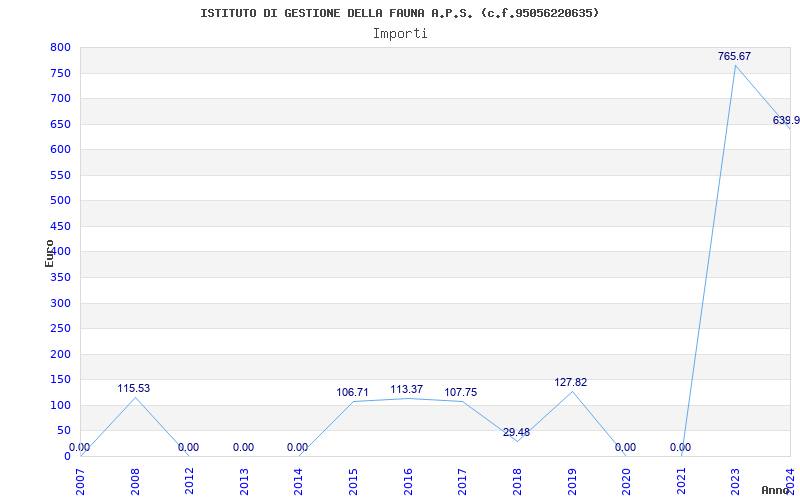The height and width of the screenshot is (500, 800).
Task: Click the 2013 x-axis label
Action: pyautogui.click(x=244, y=482)
